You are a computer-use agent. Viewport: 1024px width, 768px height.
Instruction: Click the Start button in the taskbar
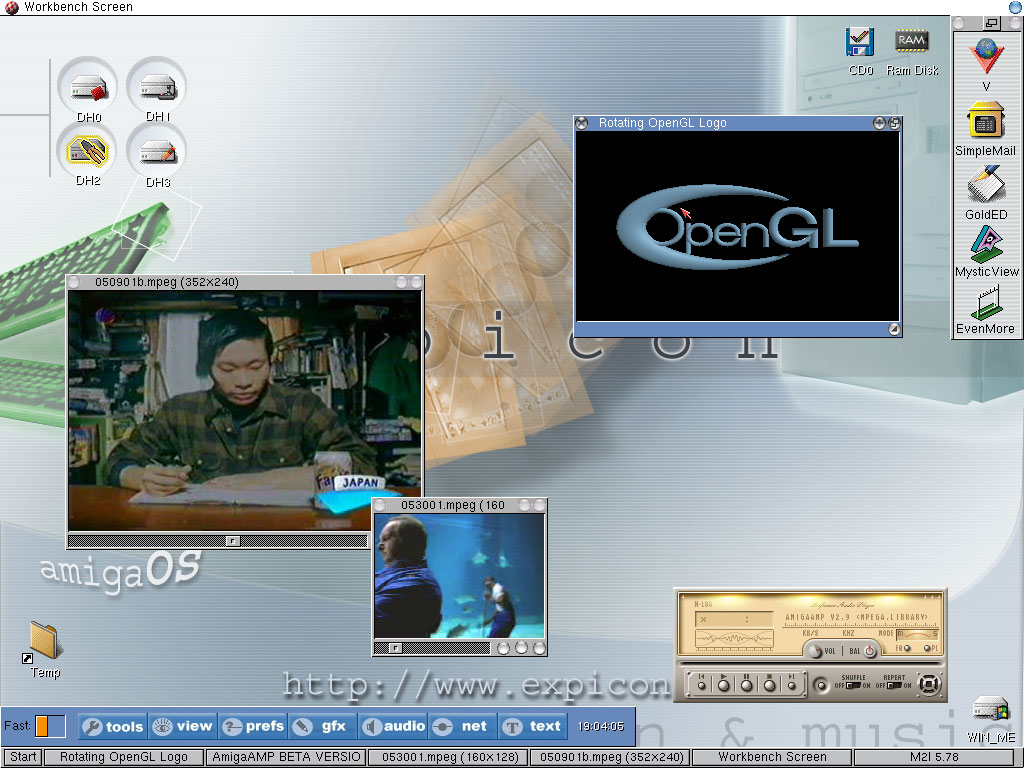pyautogui.click(x=22, y=758)
